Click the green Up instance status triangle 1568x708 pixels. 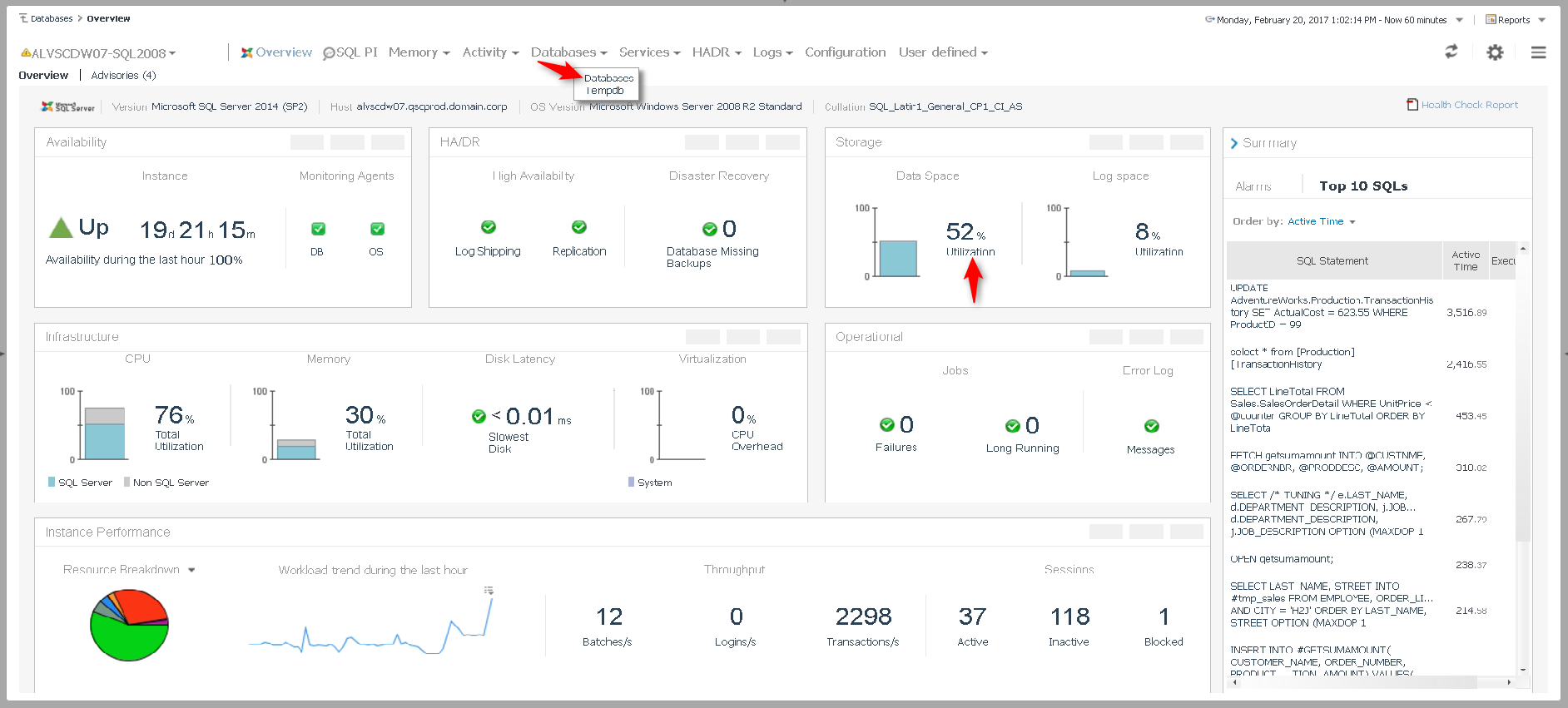coord(61,228)
